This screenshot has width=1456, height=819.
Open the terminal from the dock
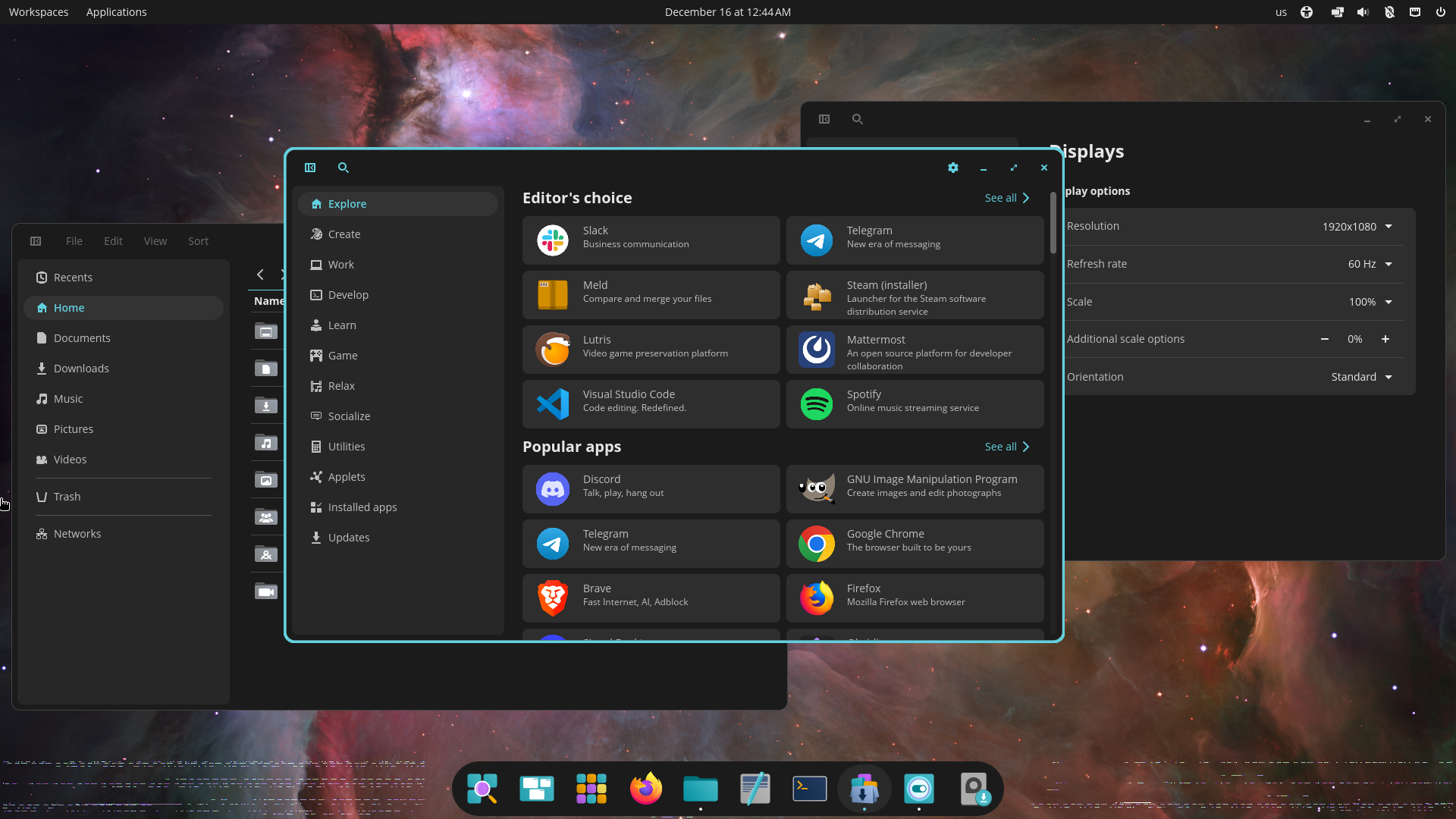(809, 789)
